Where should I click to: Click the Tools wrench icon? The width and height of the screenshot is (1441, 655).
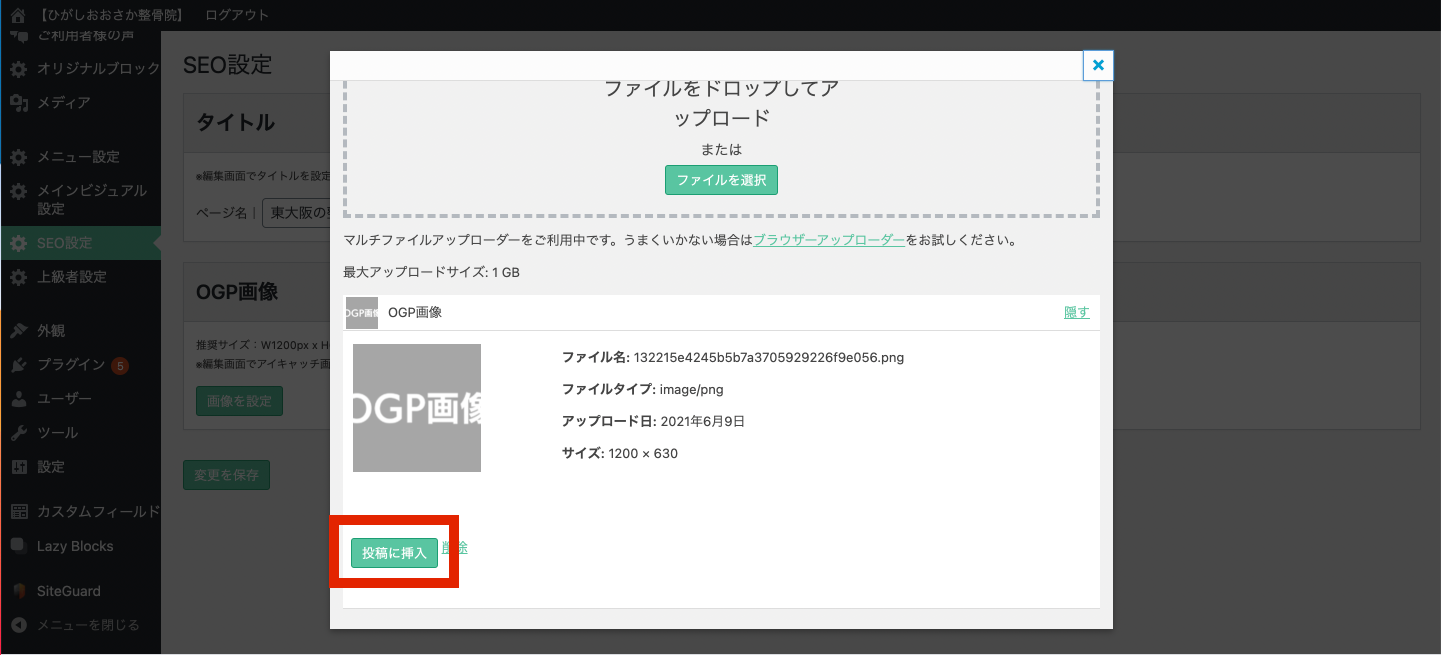click(18, 433)
